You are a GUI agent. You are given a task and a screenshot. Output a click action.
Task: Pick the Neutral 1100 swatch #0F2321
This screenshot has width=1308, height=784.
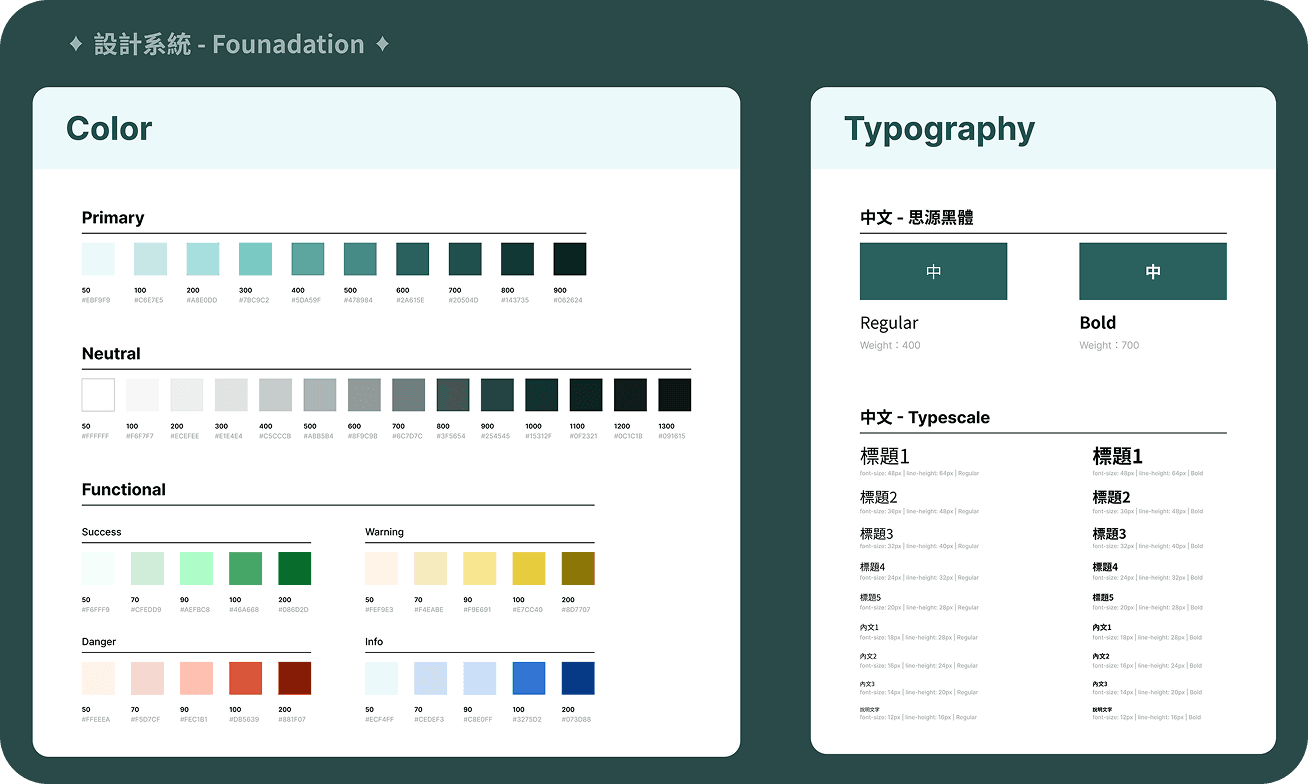[x=586, y=395]
